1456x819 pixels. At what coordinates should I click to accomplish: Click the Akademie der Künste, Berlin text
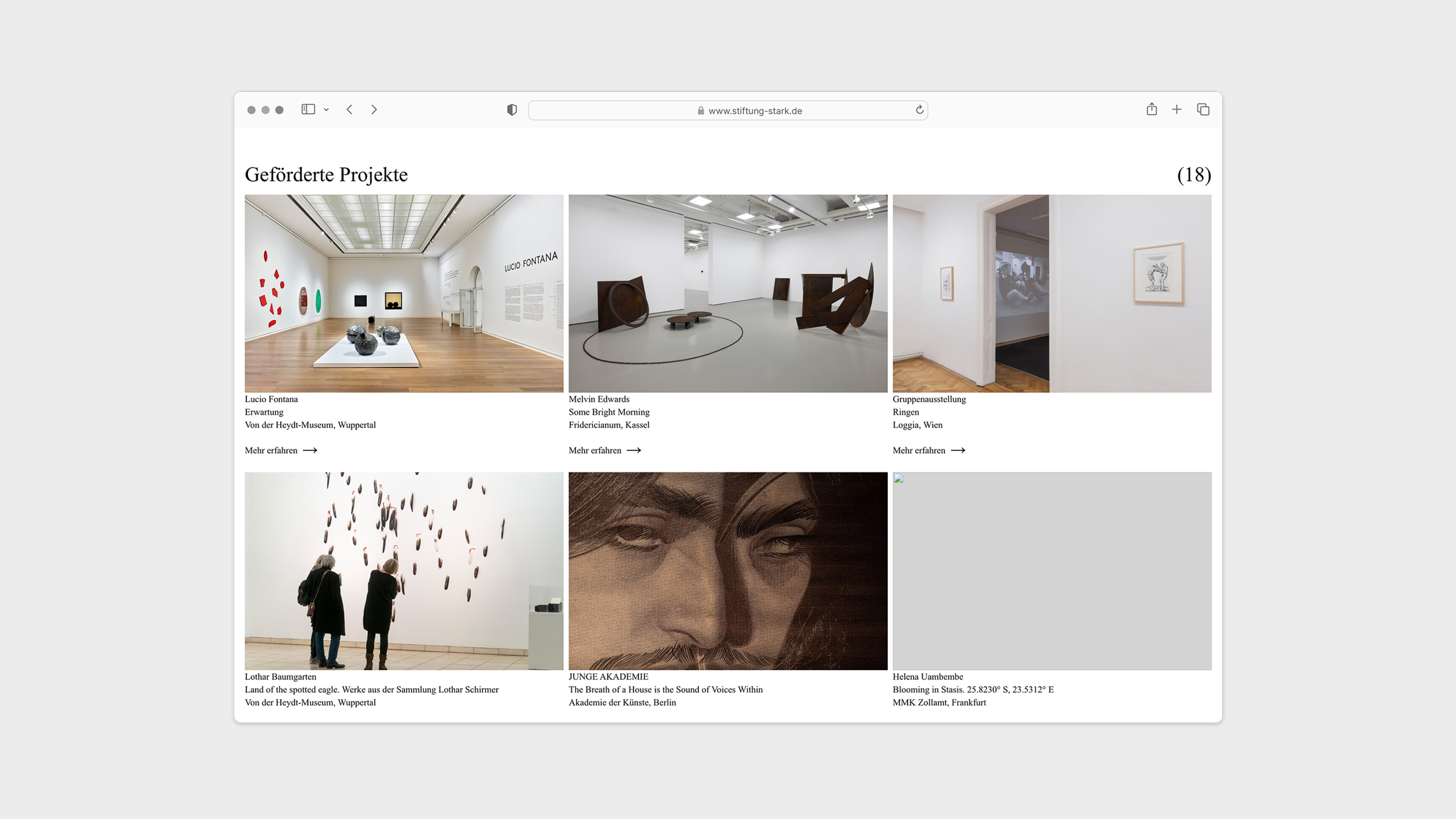(x=622, y=703)
